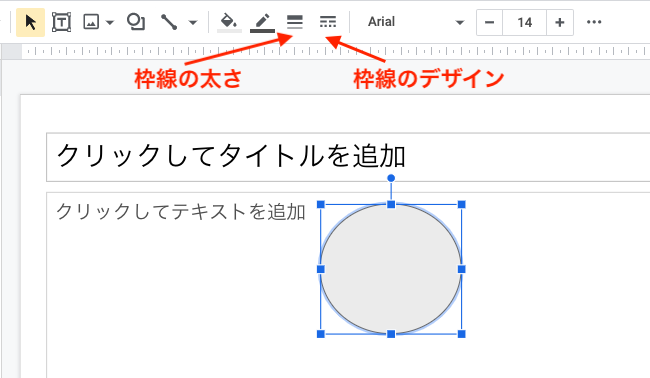
Task: Select the Shape tool
Action: click(x=136, y=22)
